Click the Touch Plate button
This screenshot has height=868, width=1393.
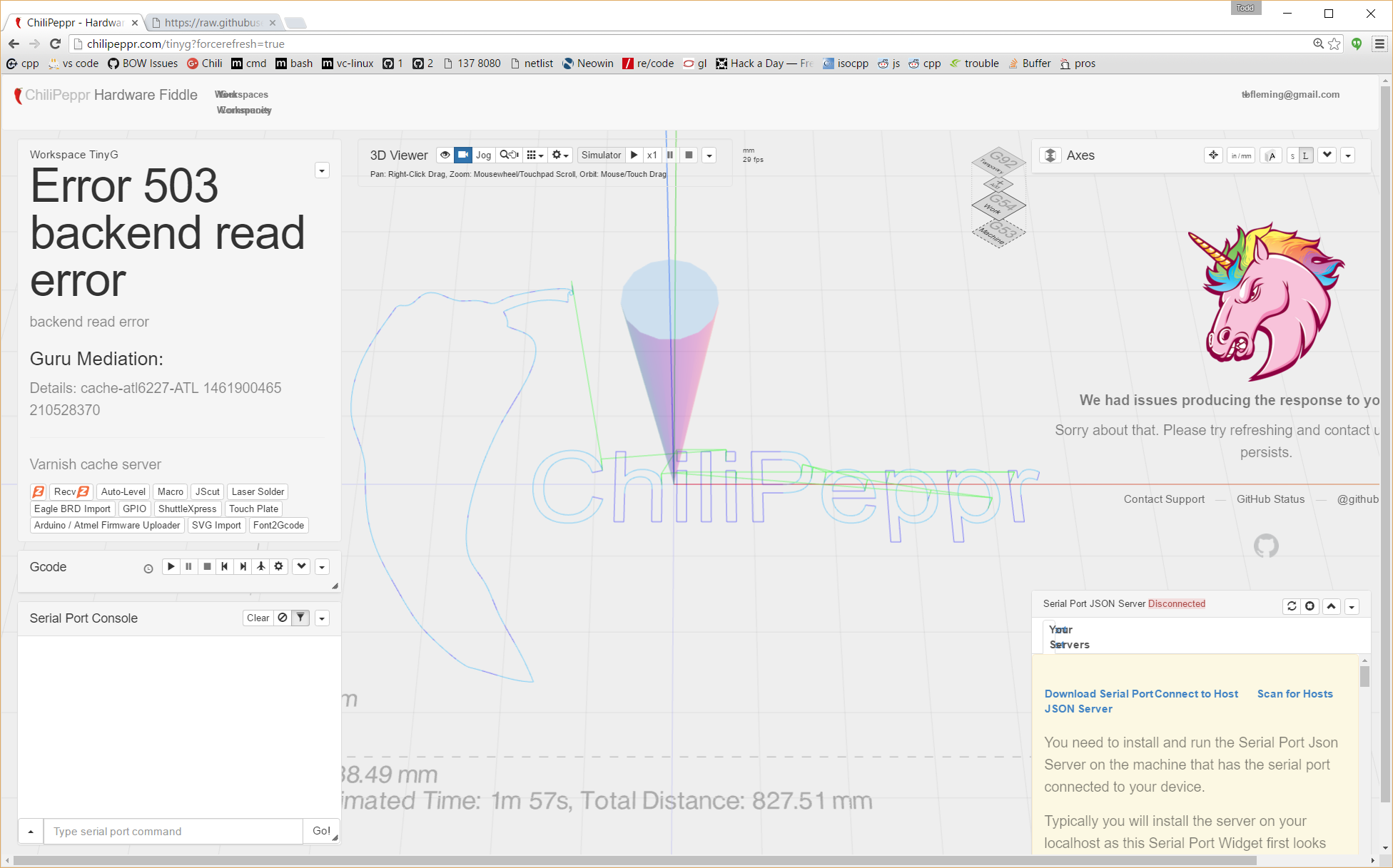coord(253,509)
